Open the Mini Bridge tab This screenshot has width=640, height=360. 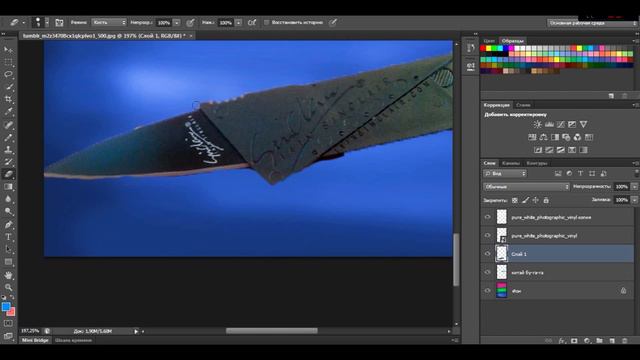click(x=35, y=340)
